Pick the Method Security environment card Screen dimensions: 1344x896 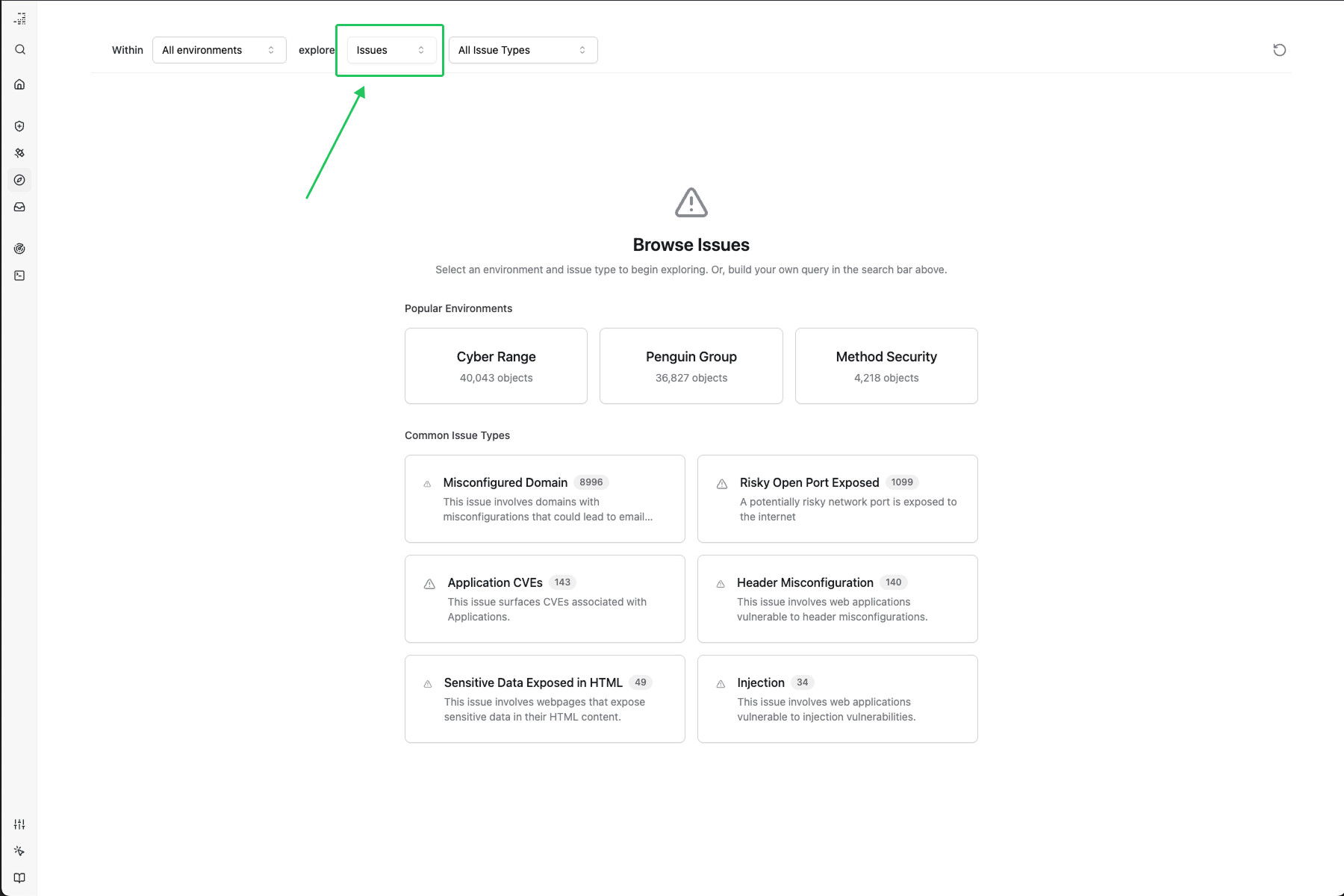[886, 366]
